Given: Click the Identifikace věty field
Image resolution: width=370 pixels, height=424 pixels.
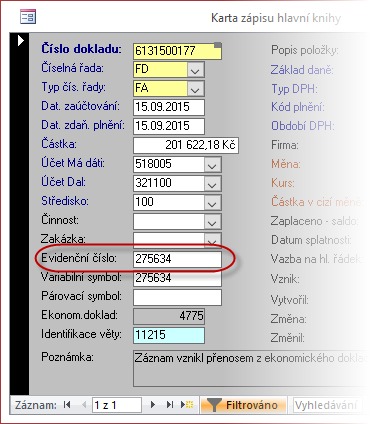Looking at the screenshot, I should [x=169, y=335].
